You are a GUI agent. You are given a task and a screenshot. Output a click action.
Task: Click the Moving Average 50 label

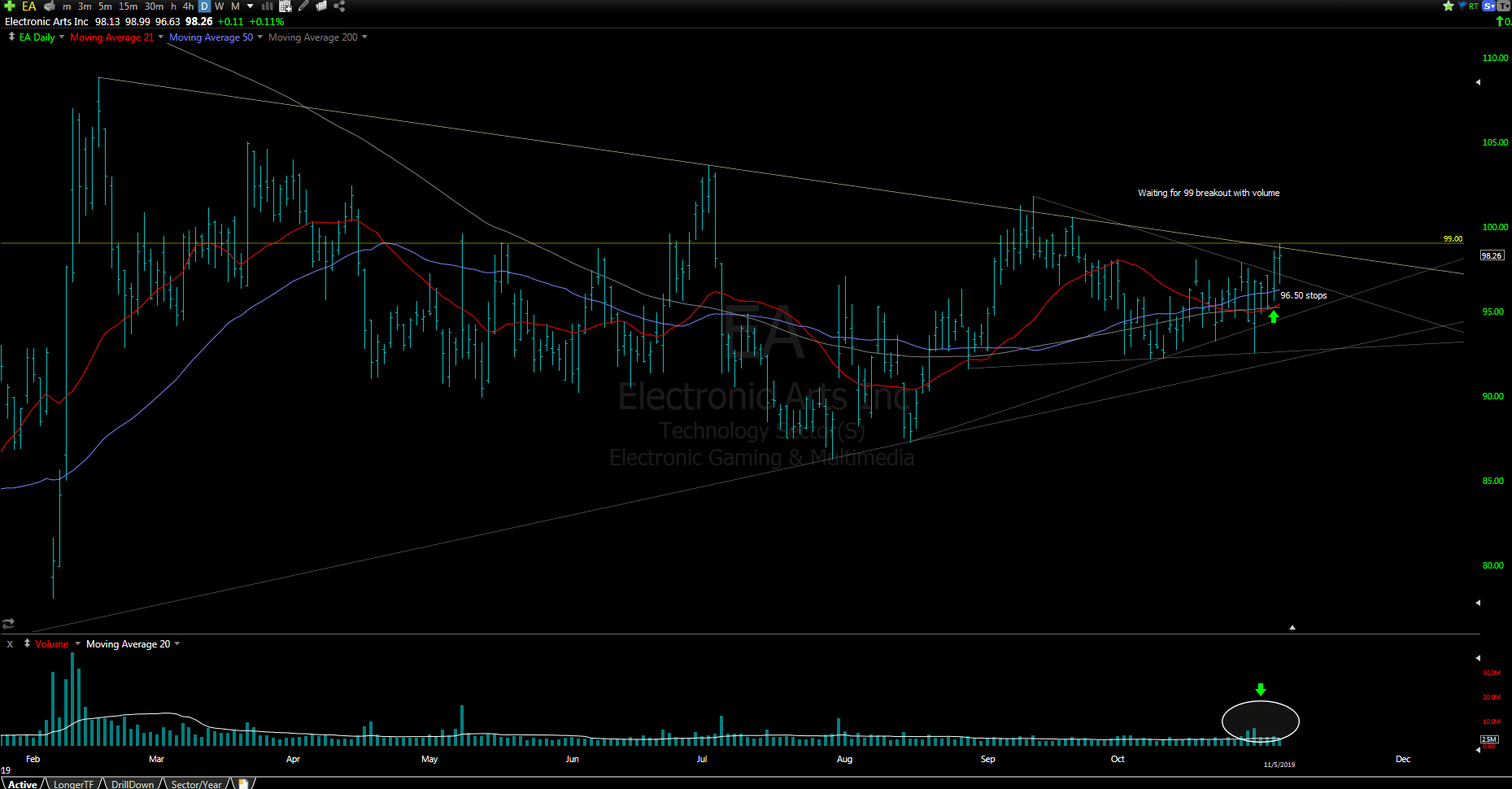[x=211, y=37]
